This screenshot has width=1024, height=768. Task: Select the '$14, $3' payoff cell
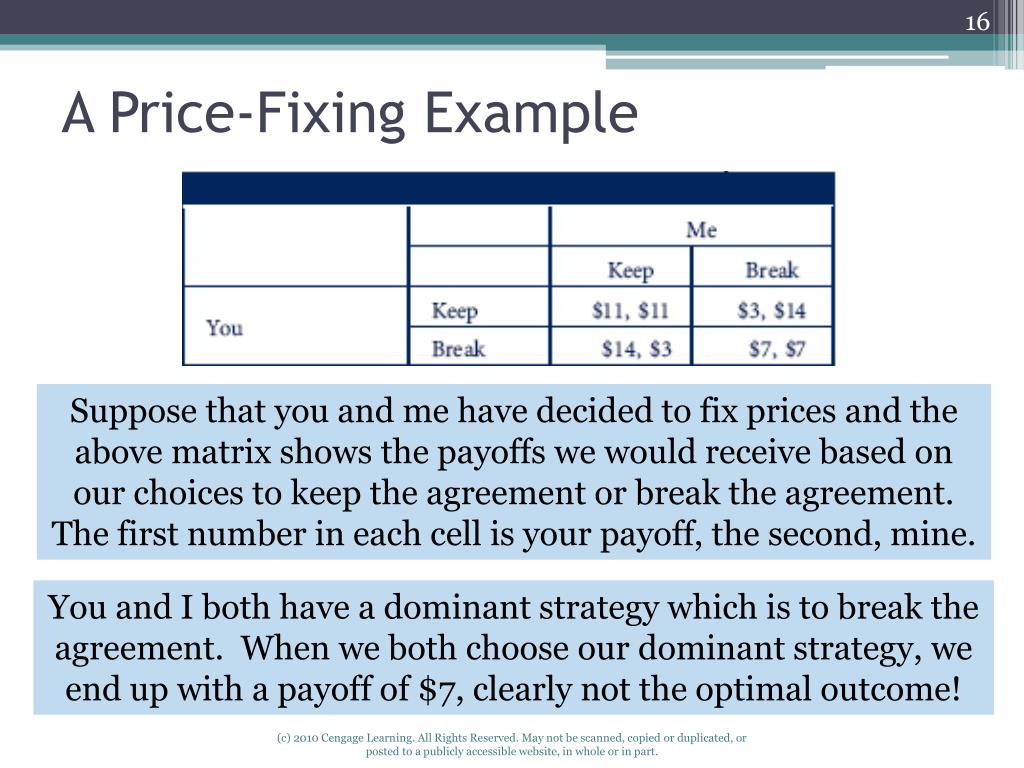[x=621, y=347]
